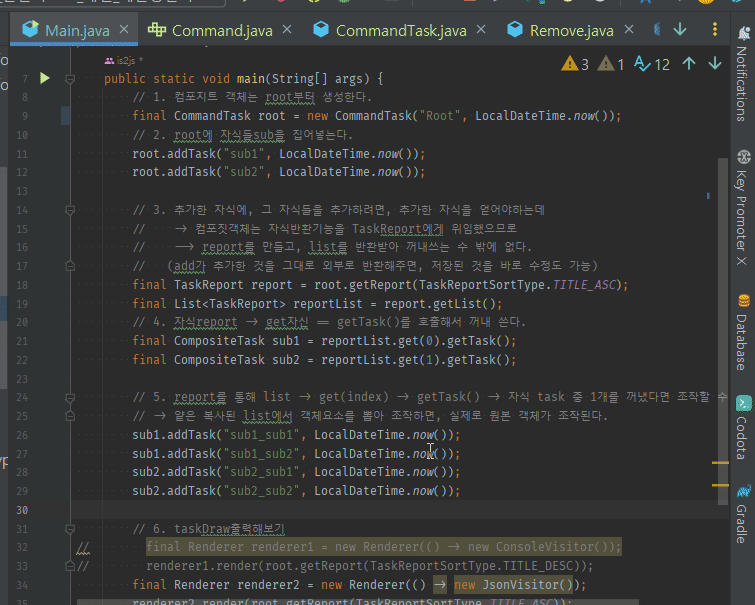Image resolution: width=755 pixels, height=605 pixels.
Task: Click reportList variable on line 19
Action: 328,304
